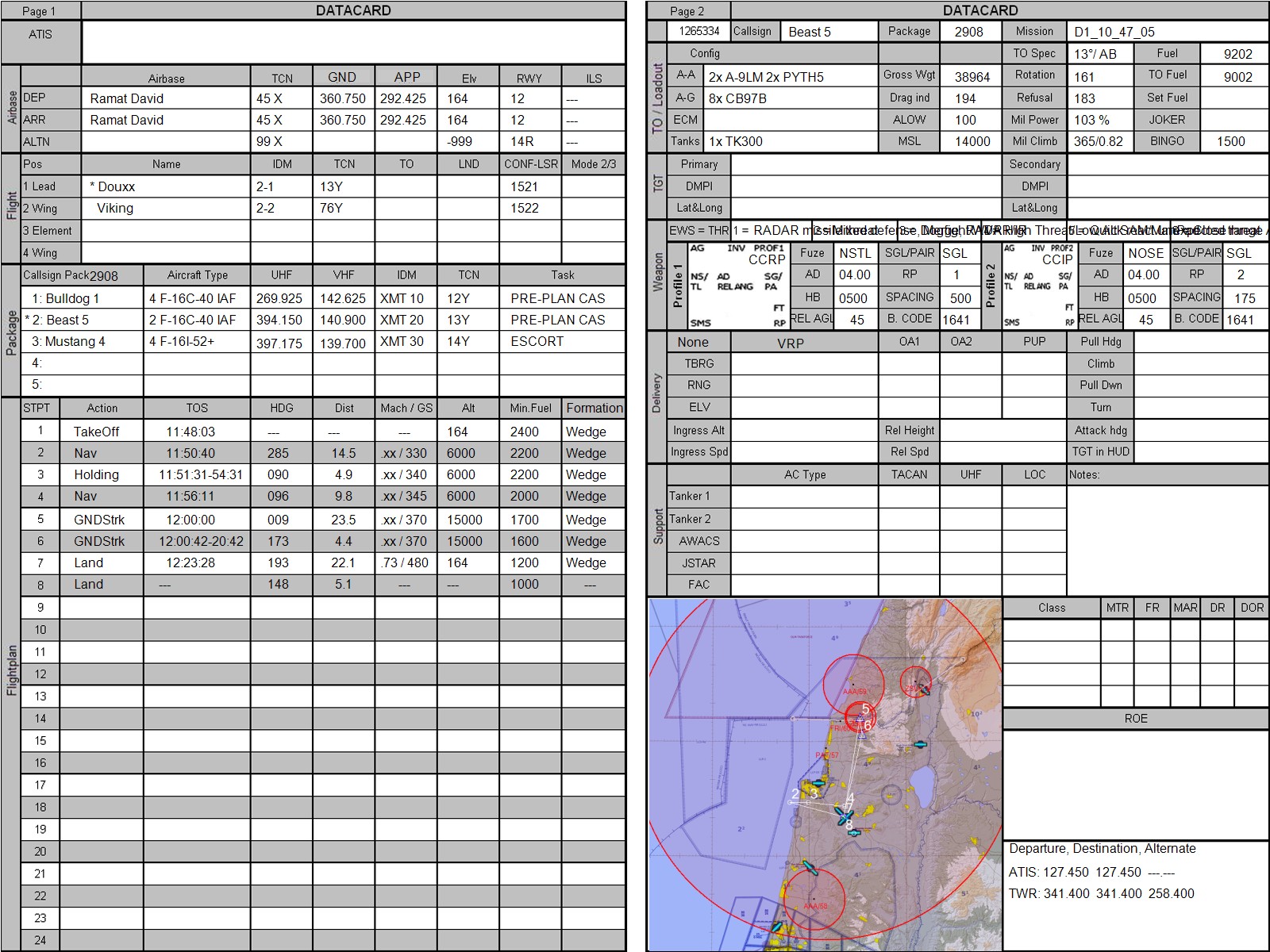The image size is (1270, 952).
Task: Click A-G loadout '8x CB97B'
Action: pyautogui.click(x=737, y=98)
